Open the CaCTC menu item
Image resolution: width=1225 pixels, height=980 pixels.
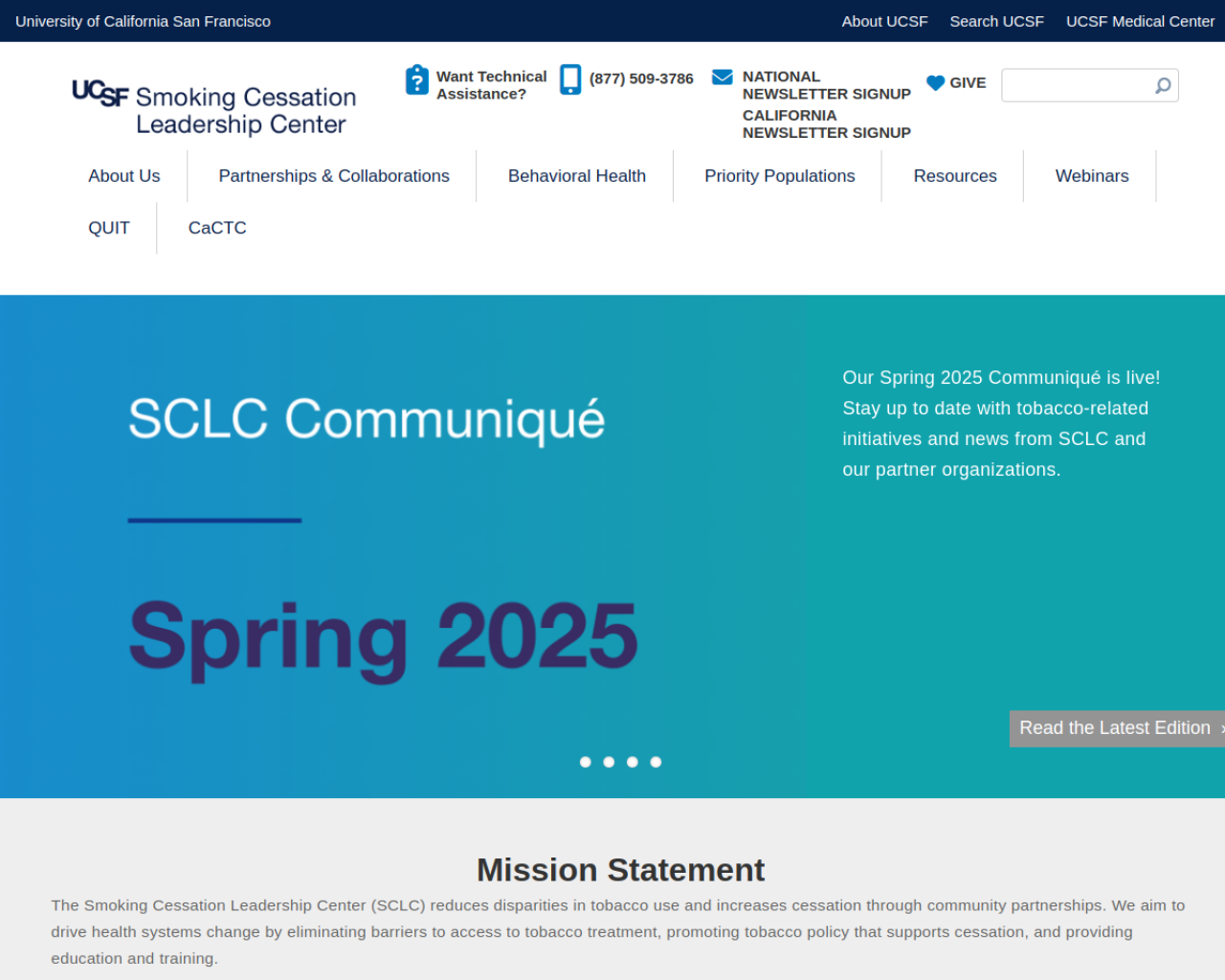(x=217, y=228)
